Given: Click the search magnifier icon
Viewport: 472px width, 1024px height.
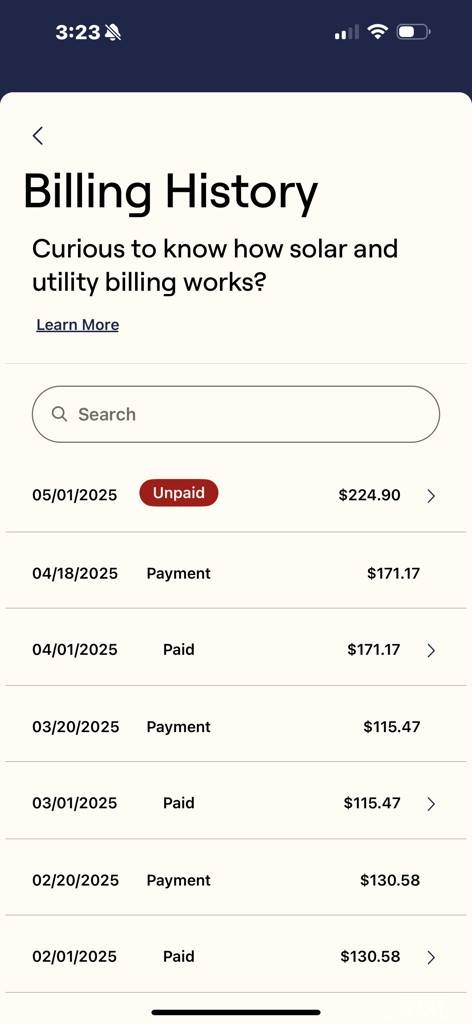Looking at the screenshot, I should (59, 414).
